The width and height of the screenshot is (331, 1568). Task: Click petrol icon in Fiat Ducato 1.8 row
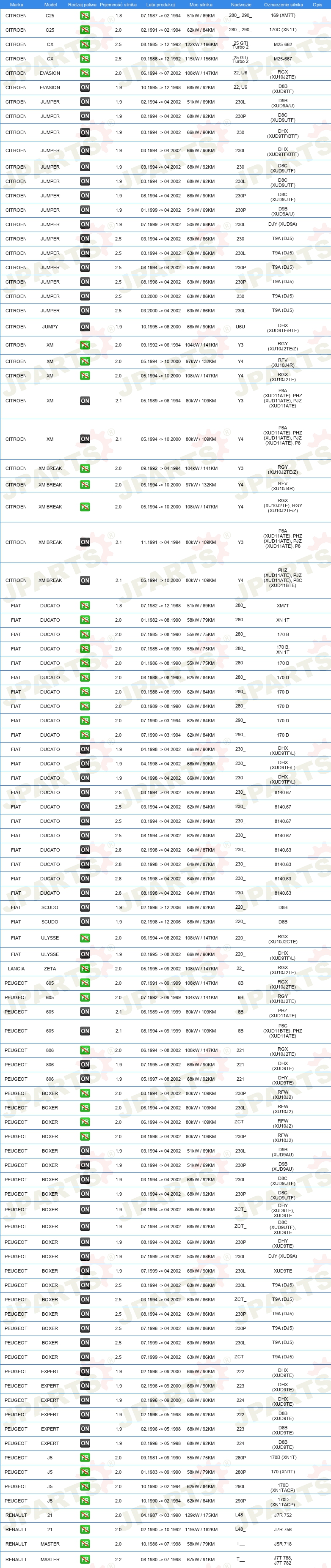[x=85, y=606]
